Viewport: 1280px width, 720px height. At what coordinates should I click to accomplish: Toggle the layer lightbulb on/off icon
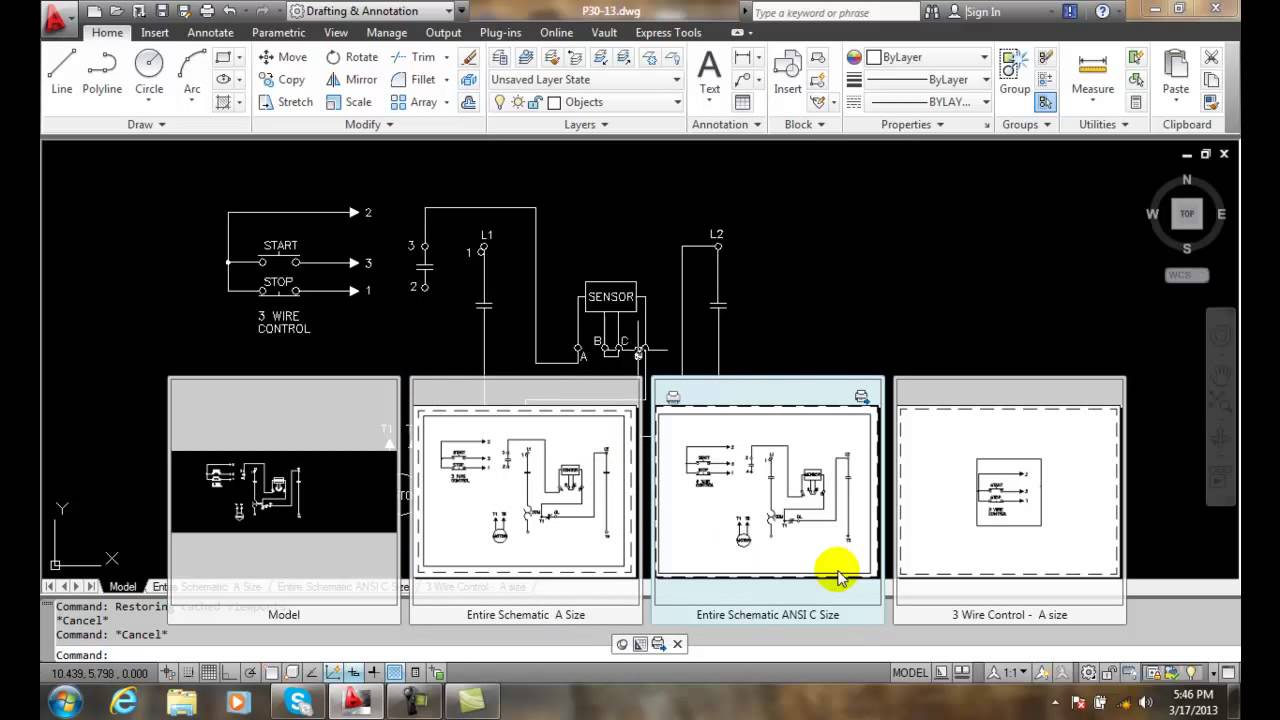pyautogui.click(x=500, y=102)
